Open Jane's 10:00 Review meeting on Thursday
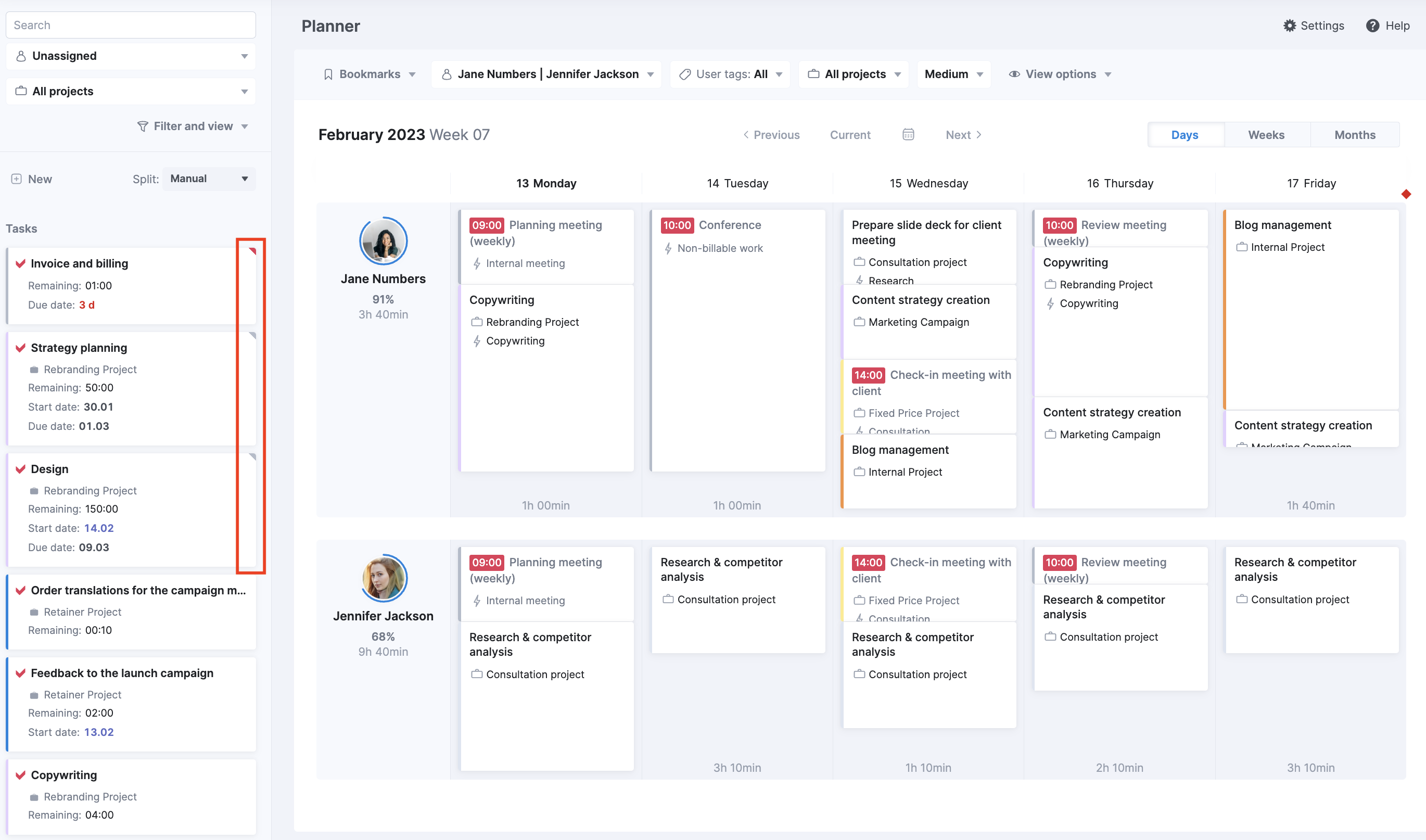 click(1120, 228)
